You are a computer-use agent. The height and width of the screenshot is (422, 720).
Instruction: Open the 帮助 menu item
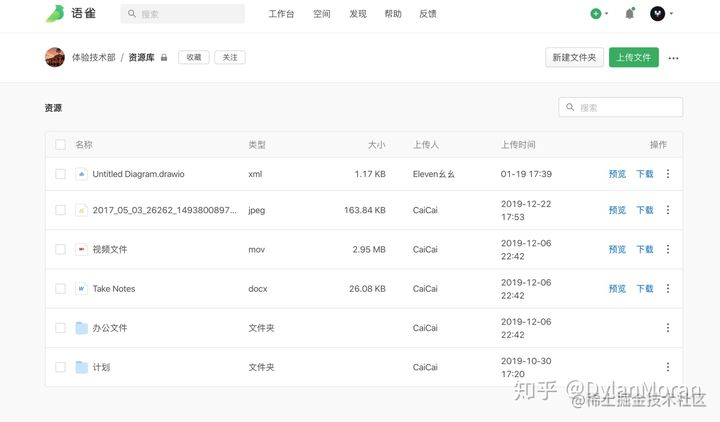click(393, 14)
